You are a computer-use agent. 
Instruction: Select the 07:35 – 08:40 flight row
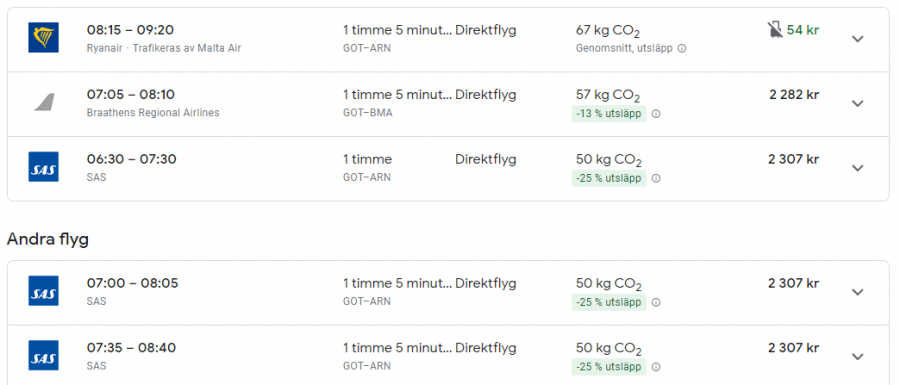click(x=448, y=356)
